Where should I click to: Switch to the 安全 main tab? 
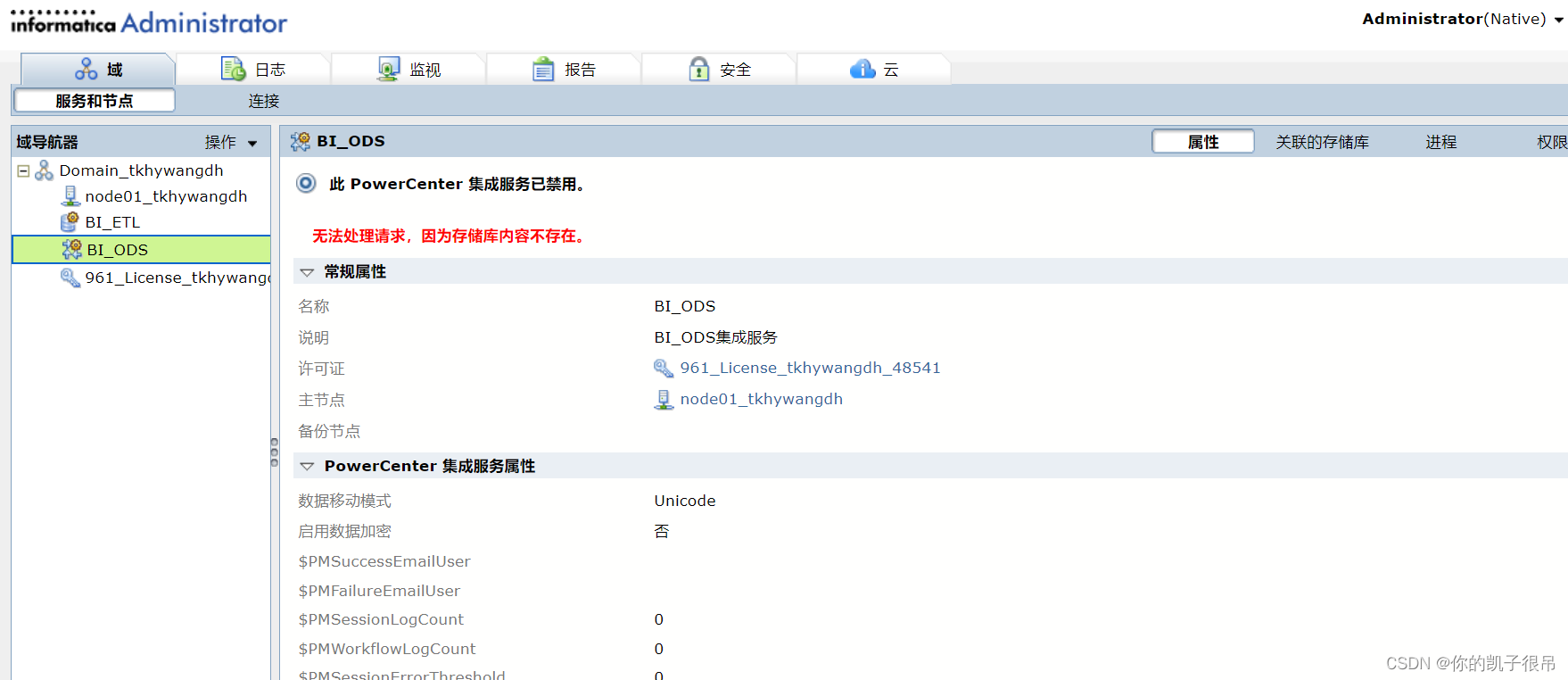pos(719,69)
